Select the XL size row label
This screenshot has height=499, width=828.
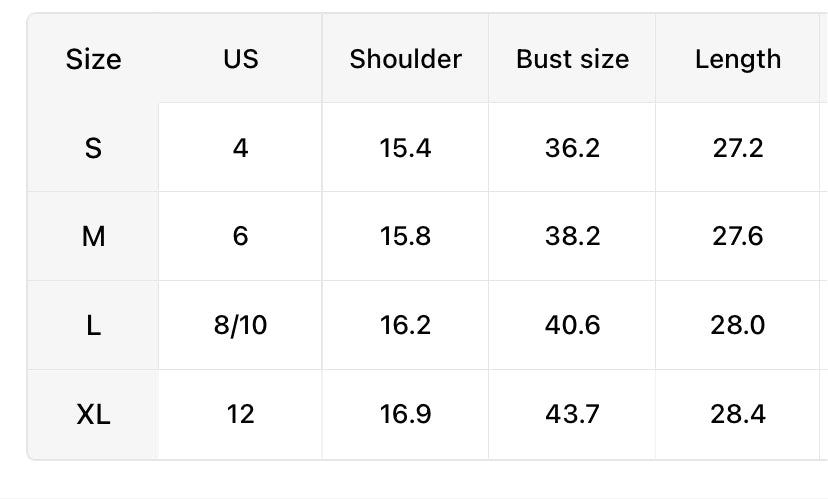(93, 414)
